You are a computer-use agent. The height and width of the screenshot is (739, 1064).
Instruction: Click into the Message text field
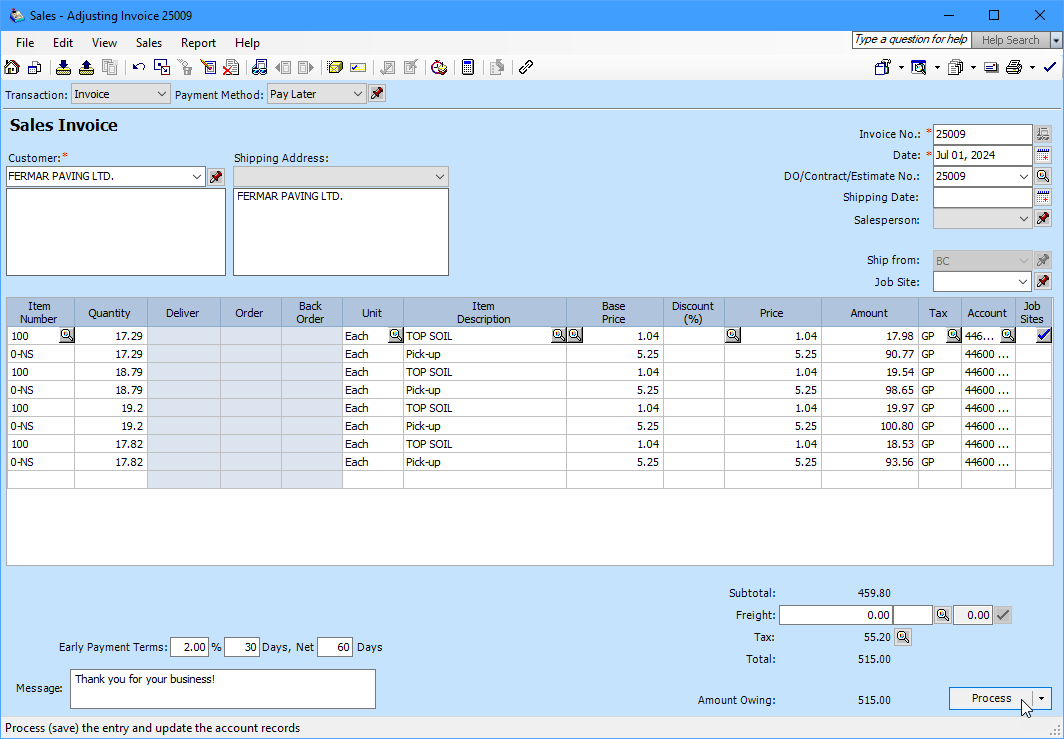pos(222,689)
